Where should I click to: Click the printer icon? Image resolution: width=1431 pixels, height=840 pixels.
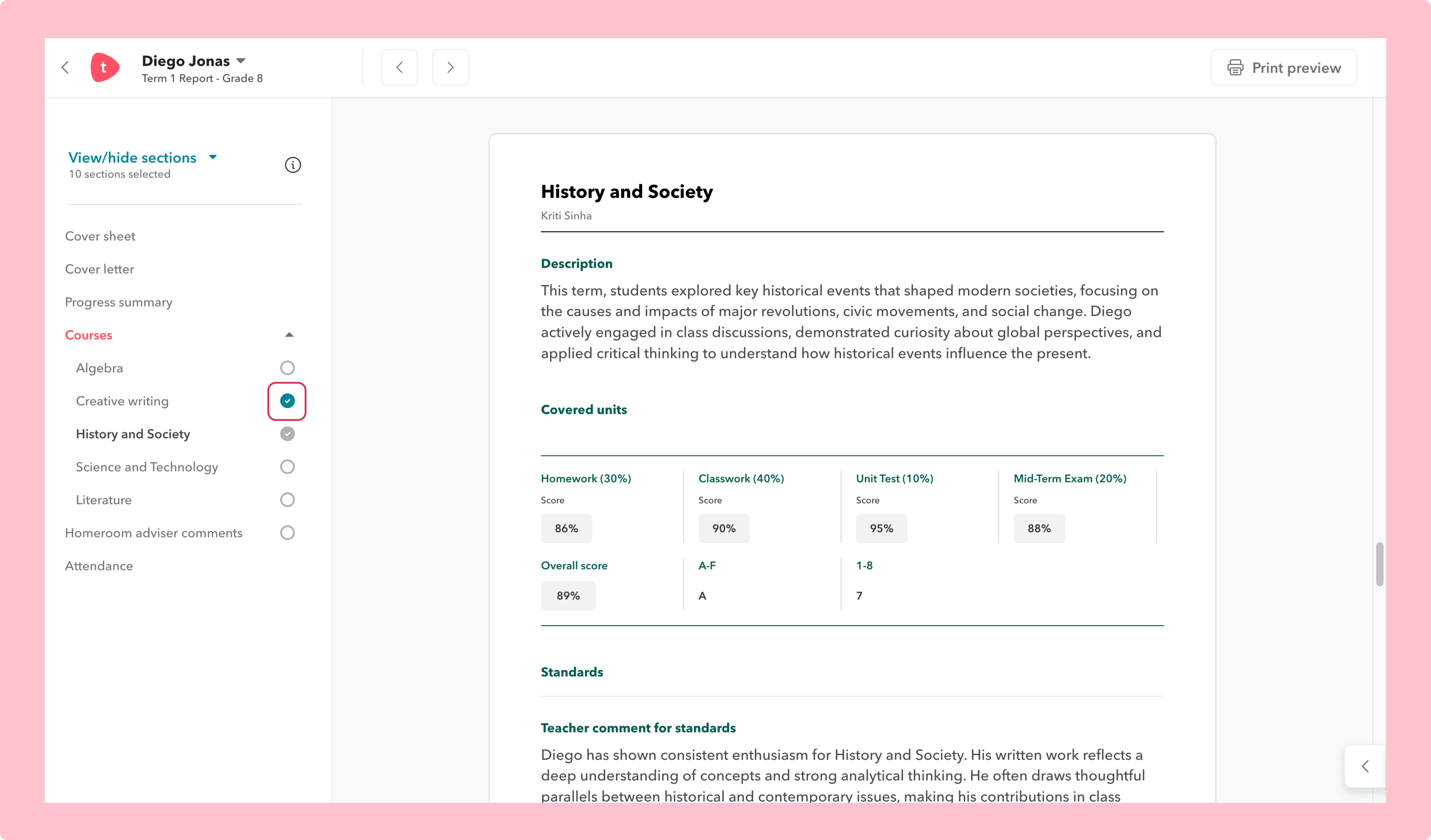(x=1235, y=68)
